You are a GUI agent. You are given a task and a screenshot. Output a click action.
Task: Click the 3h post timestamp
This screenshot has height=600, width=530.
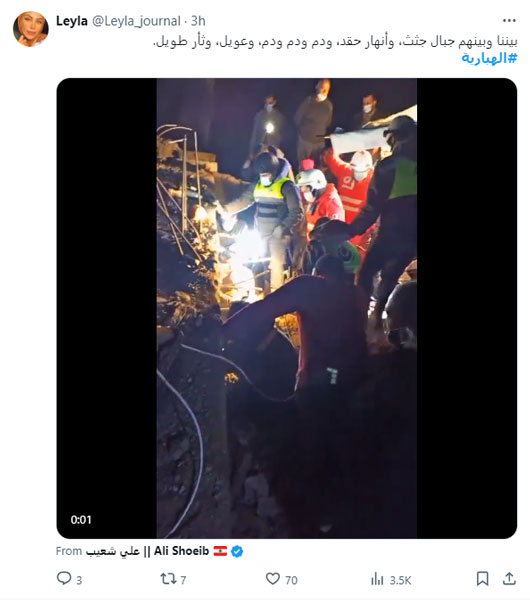[198, 21]
